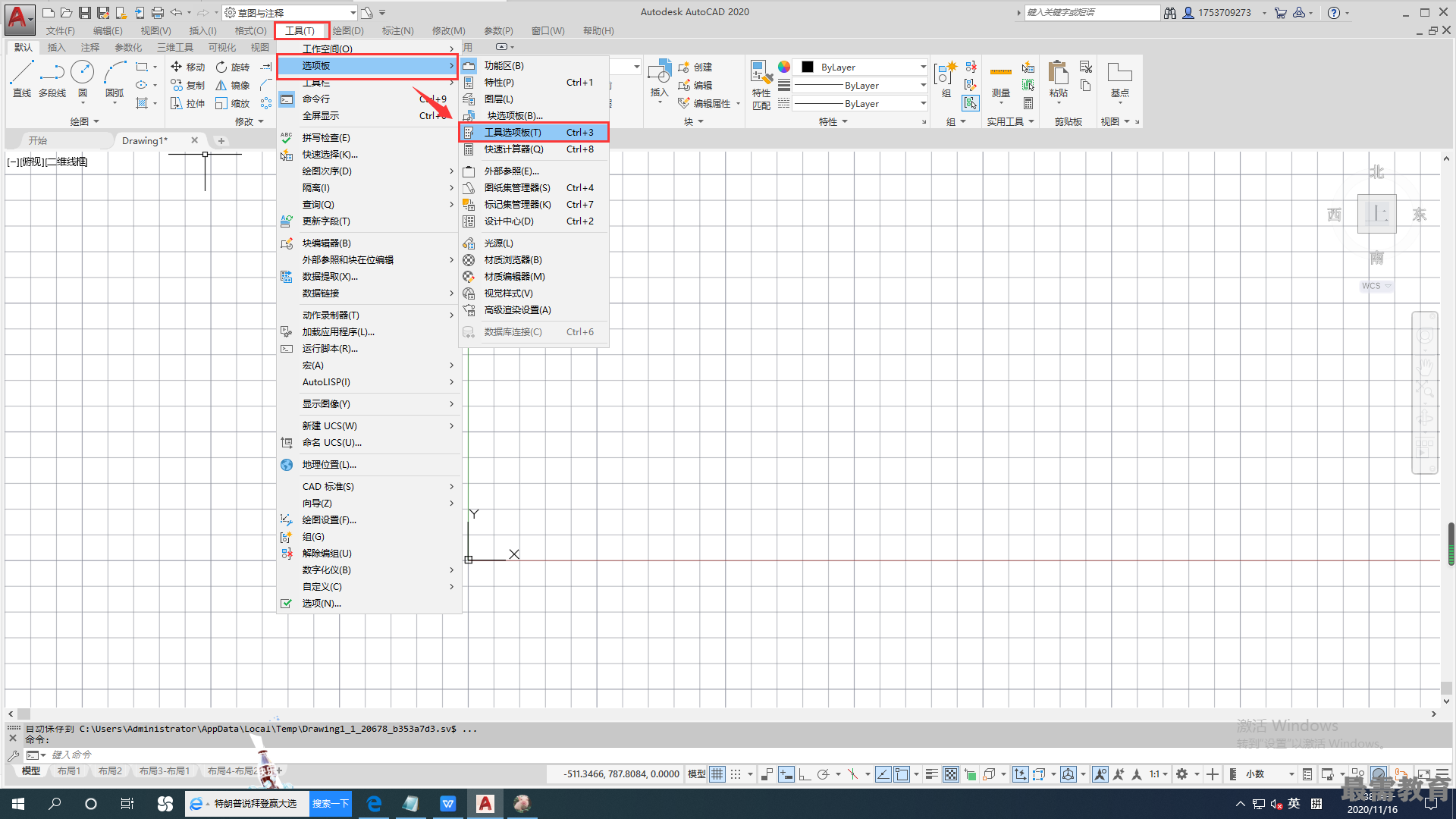This screenshot has width=1456, height=819.
Task: Toggle the drawing grid display in status bar
Action: pyautogui.click(x=717, y=774)
